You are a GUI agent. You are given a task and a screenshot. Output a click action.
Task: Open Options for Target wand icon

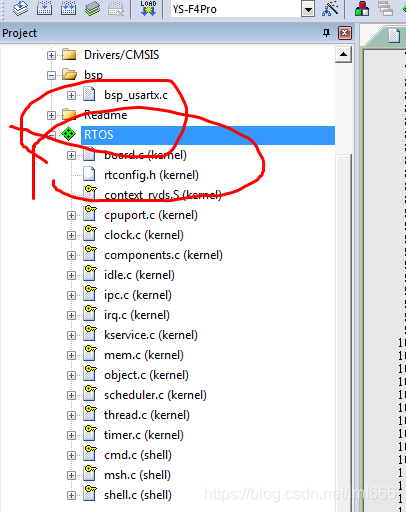[x=330, y=8]
